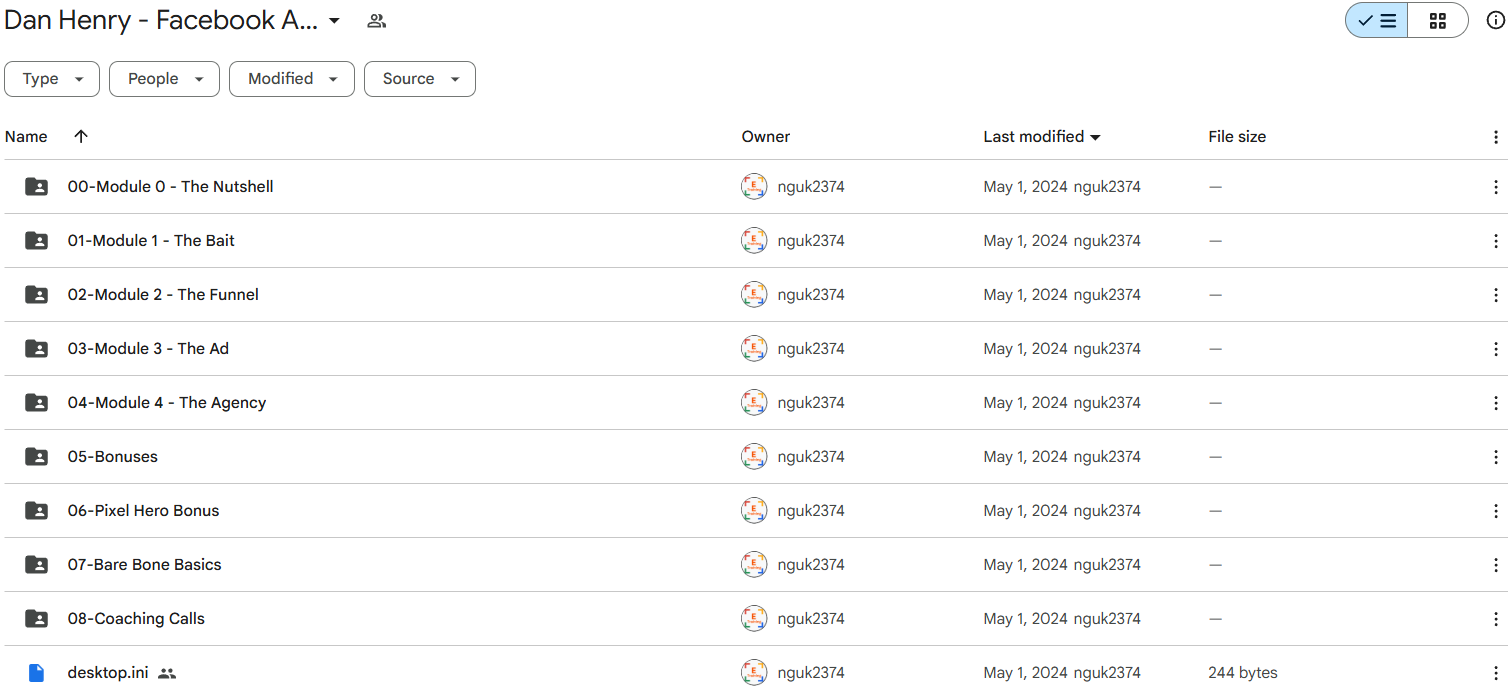Open 02-Module 2 - The Funnel folder
Viewport: 1508px width, 688px height.
pyautogui.click(x=163, y=295)
